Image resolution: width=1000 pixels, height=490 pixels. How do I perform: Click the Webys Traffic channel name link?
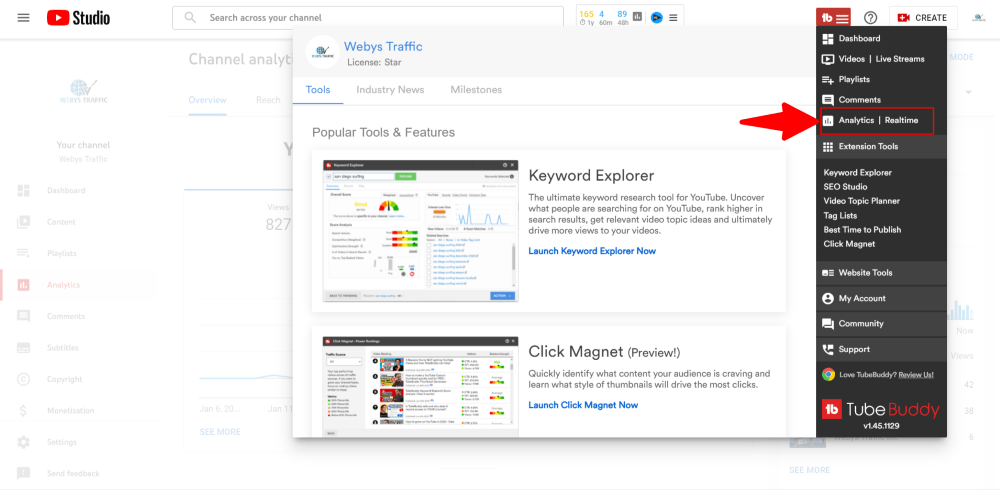383,47
